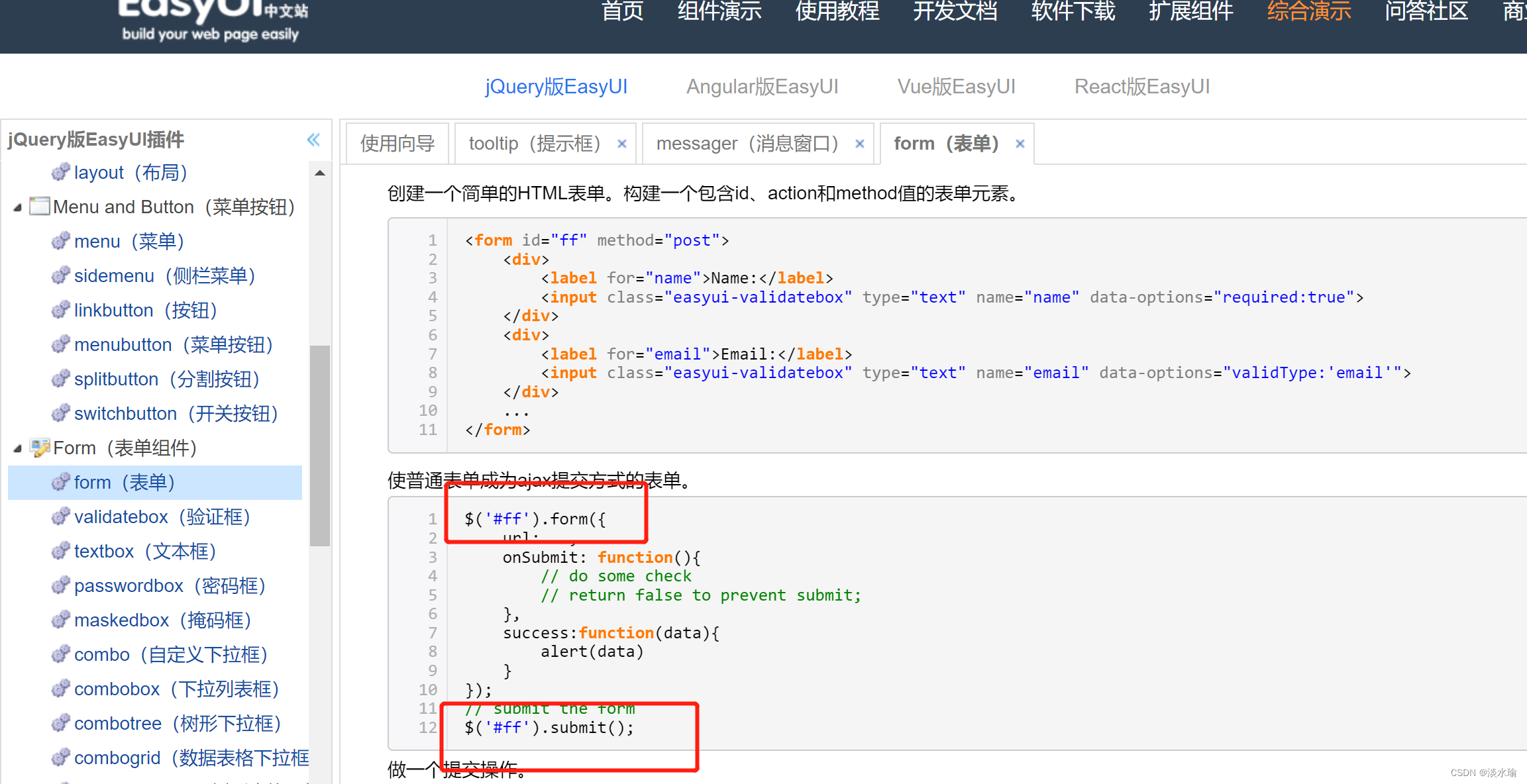Click the gear icon beside menu（菜单）

[x=60, y=241]
